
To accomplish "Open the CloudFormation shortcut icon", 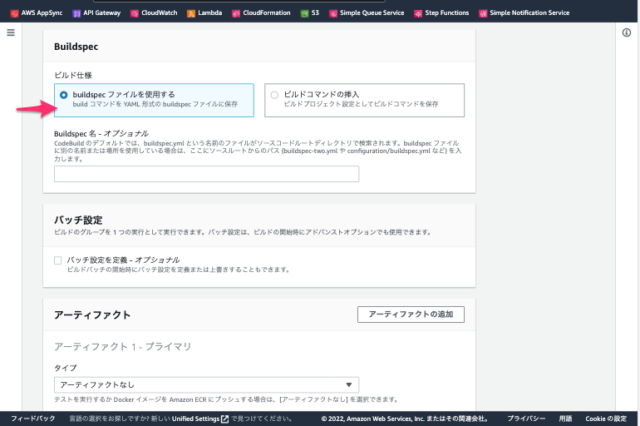I will [x=236, y=13].
